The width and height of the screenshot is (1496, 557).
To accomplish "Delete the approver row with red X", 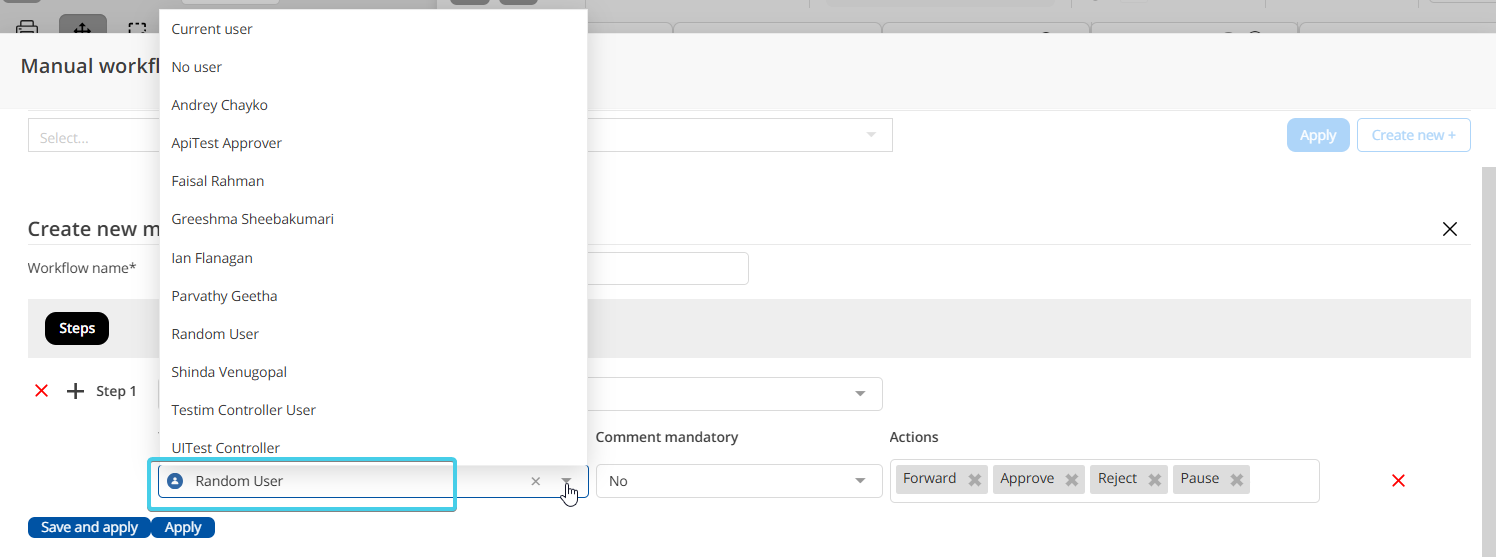I will point(1398,481).
